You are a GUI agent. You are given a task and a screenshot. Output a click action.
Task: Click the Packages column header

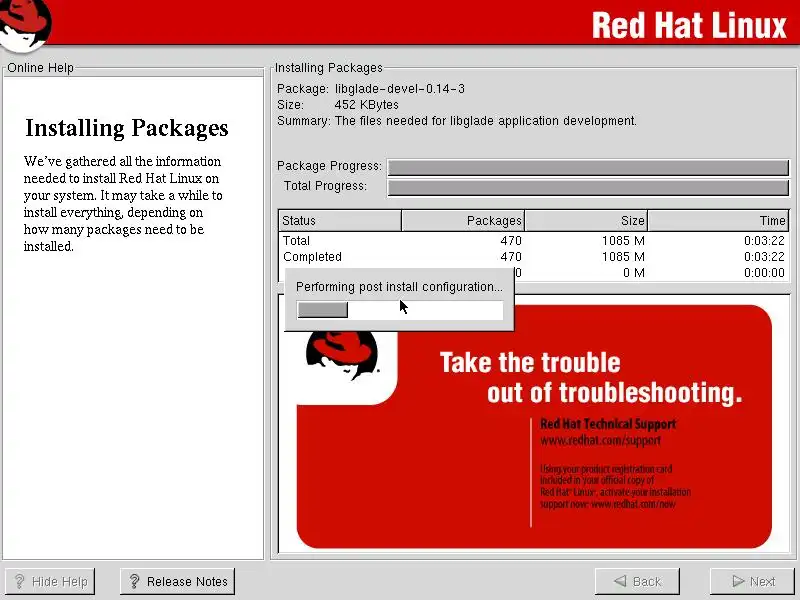(463, 220)
